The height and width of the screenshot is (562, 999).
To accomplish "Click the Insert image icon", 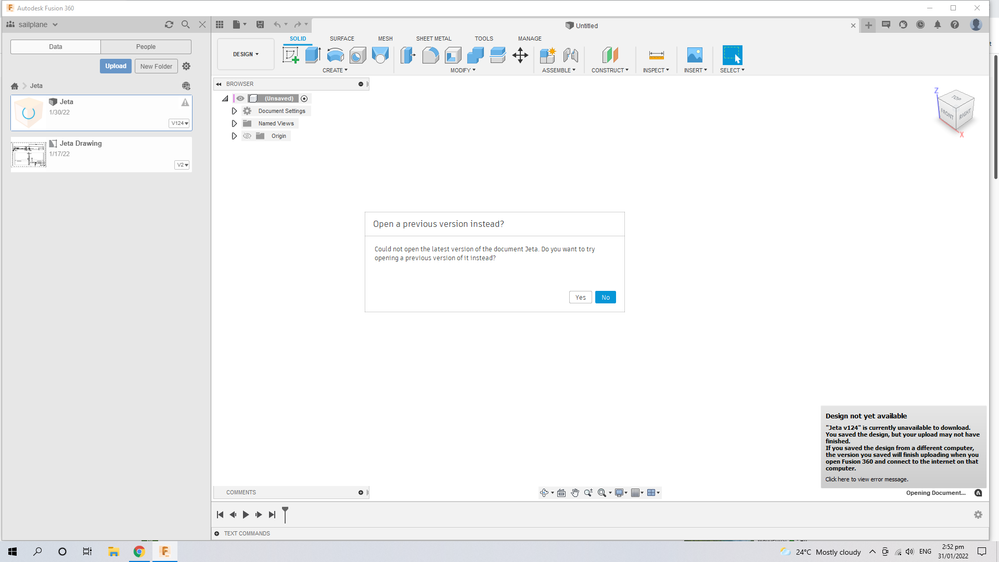I will click(694, 55).
